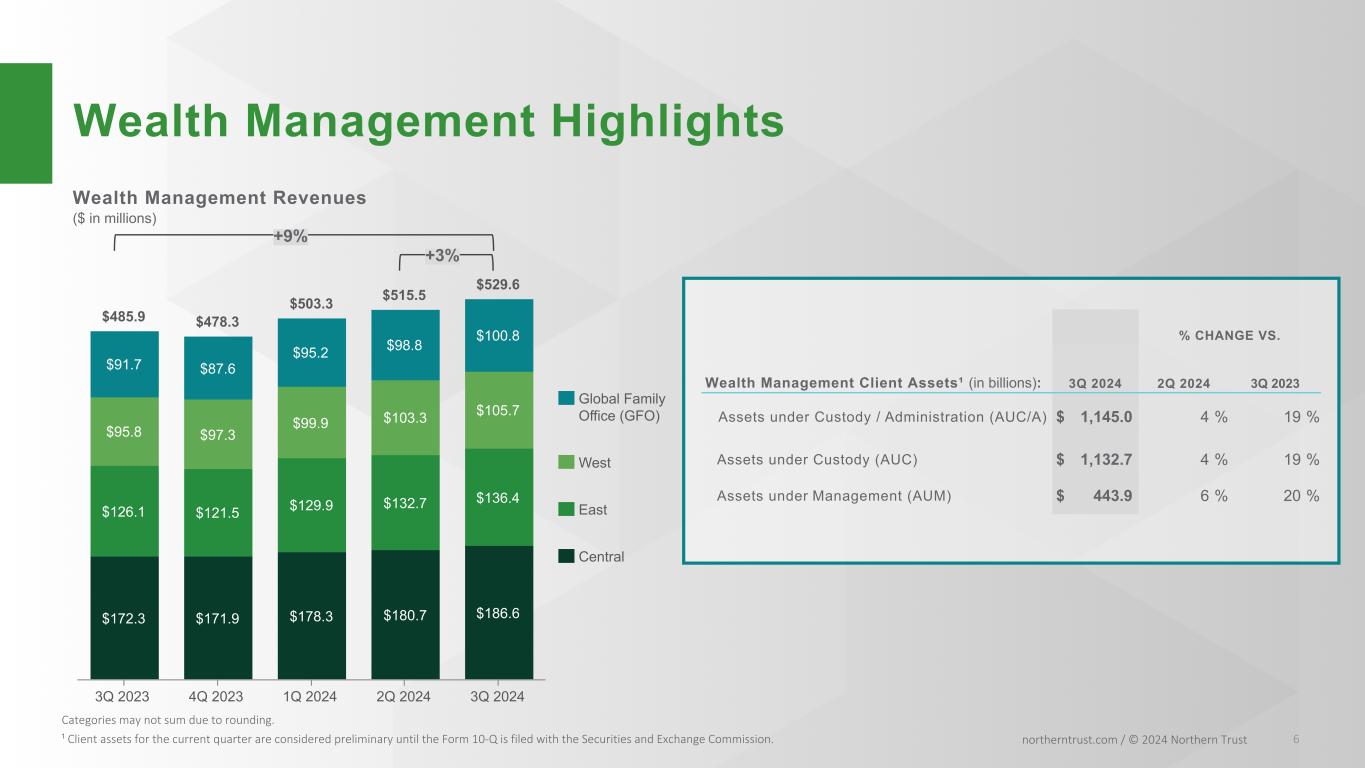Click the +9% year-over-year growth label
This screenshot has height=768, width=1365.
coord(290,237)
